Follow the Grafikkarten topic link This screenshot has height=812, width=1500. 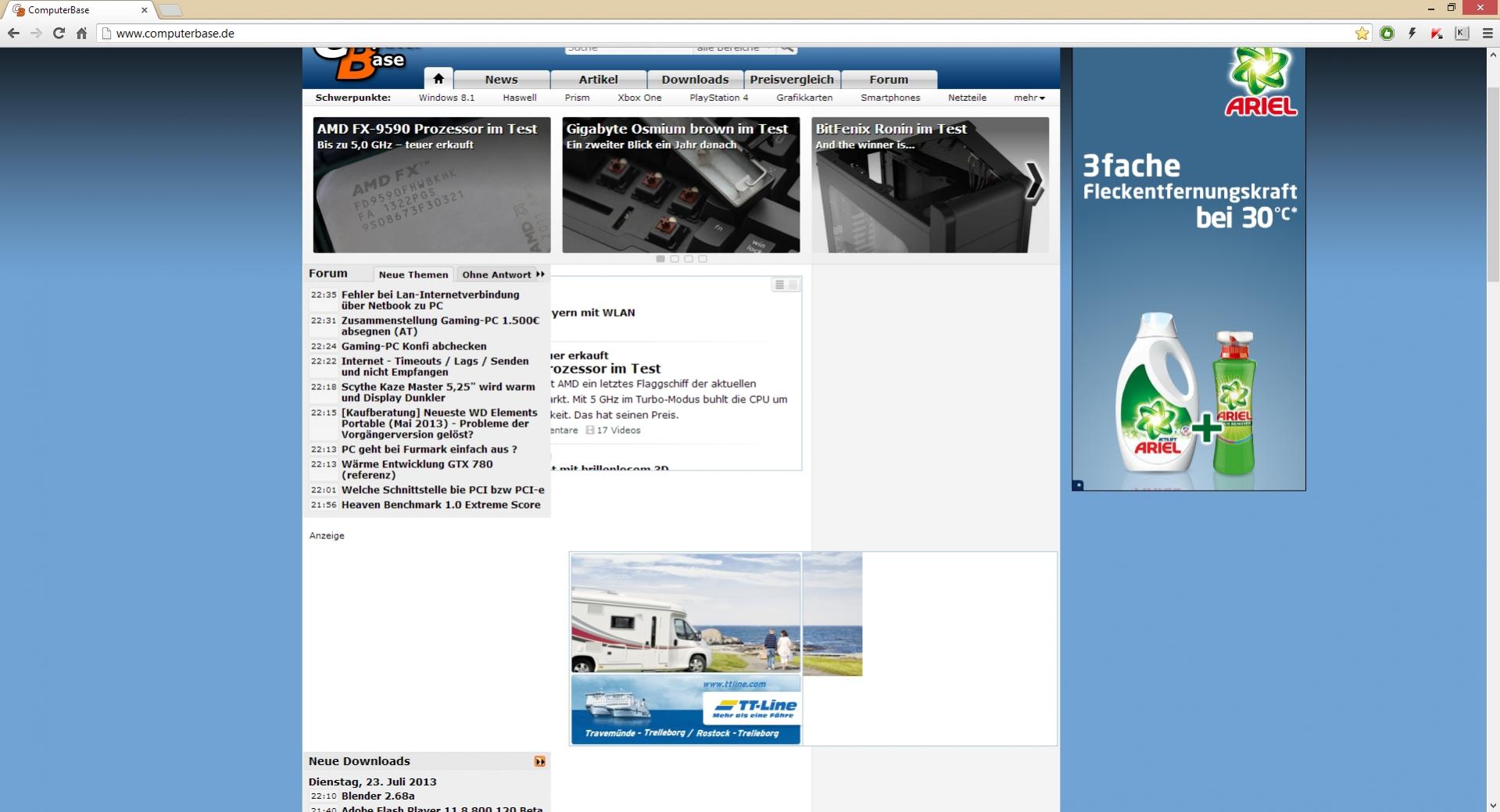tap(804, 98)
